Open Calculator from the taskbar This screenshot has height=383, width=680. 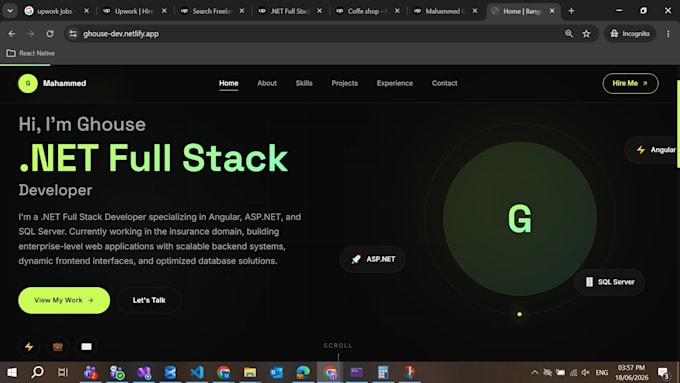(382, 372)
